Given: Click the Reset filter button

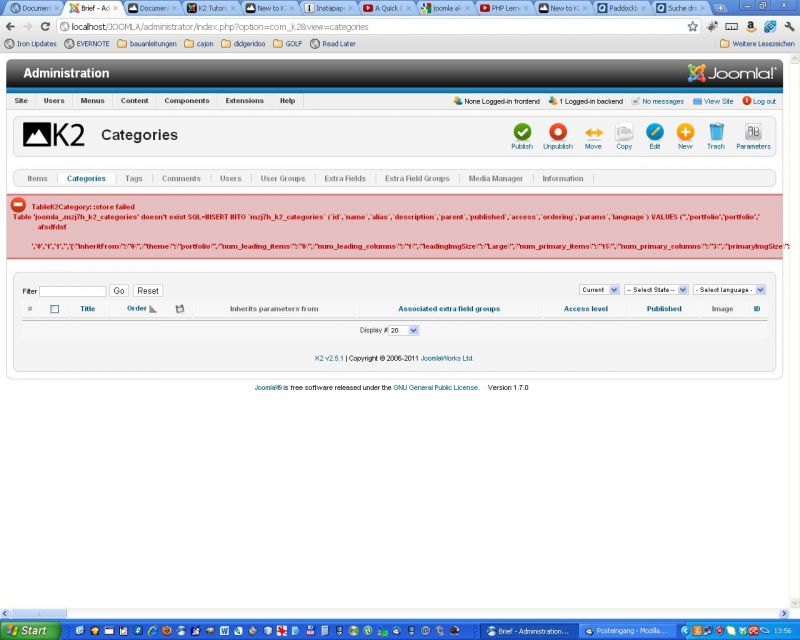Looking at the screenshot, I should 148,291.
